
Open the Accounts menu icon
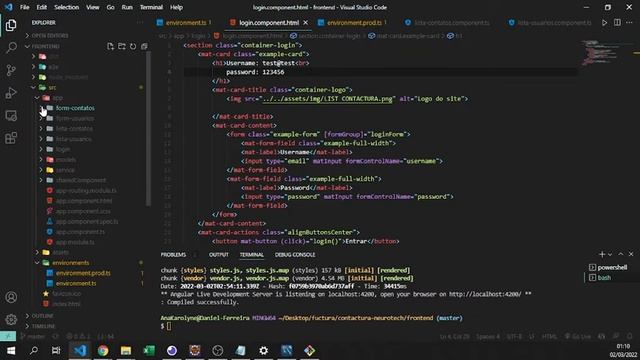pos(11,297)
